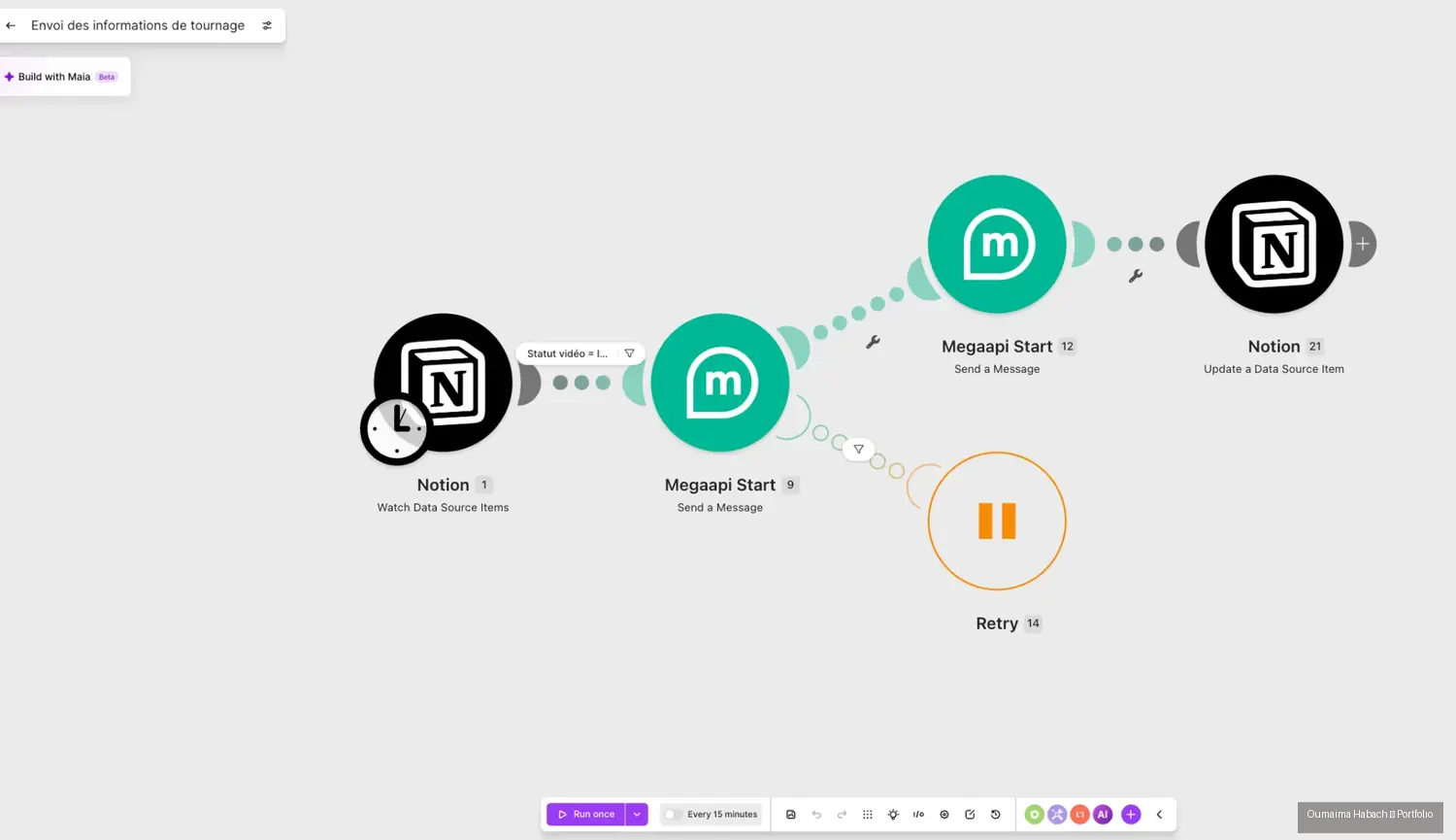Click the module number badge 14

[x=1033, y=623]
